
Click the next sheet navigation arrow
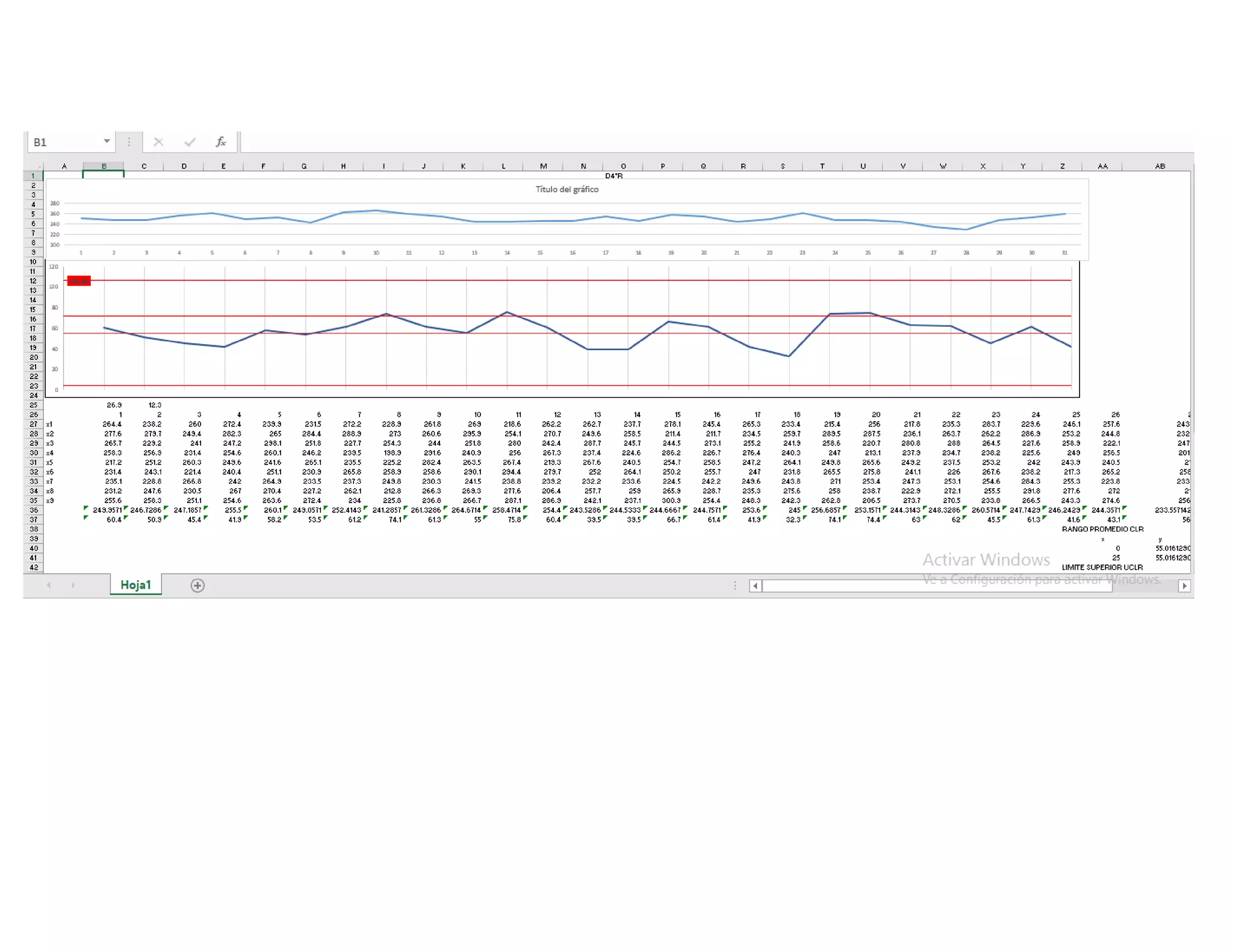click(73, 586)
